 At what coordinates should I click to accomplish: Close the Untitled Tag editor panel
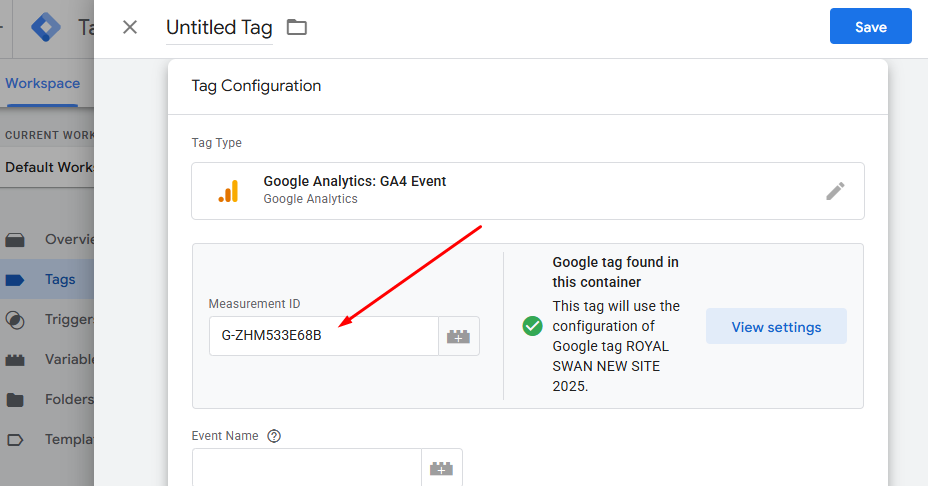pos(130,27)
